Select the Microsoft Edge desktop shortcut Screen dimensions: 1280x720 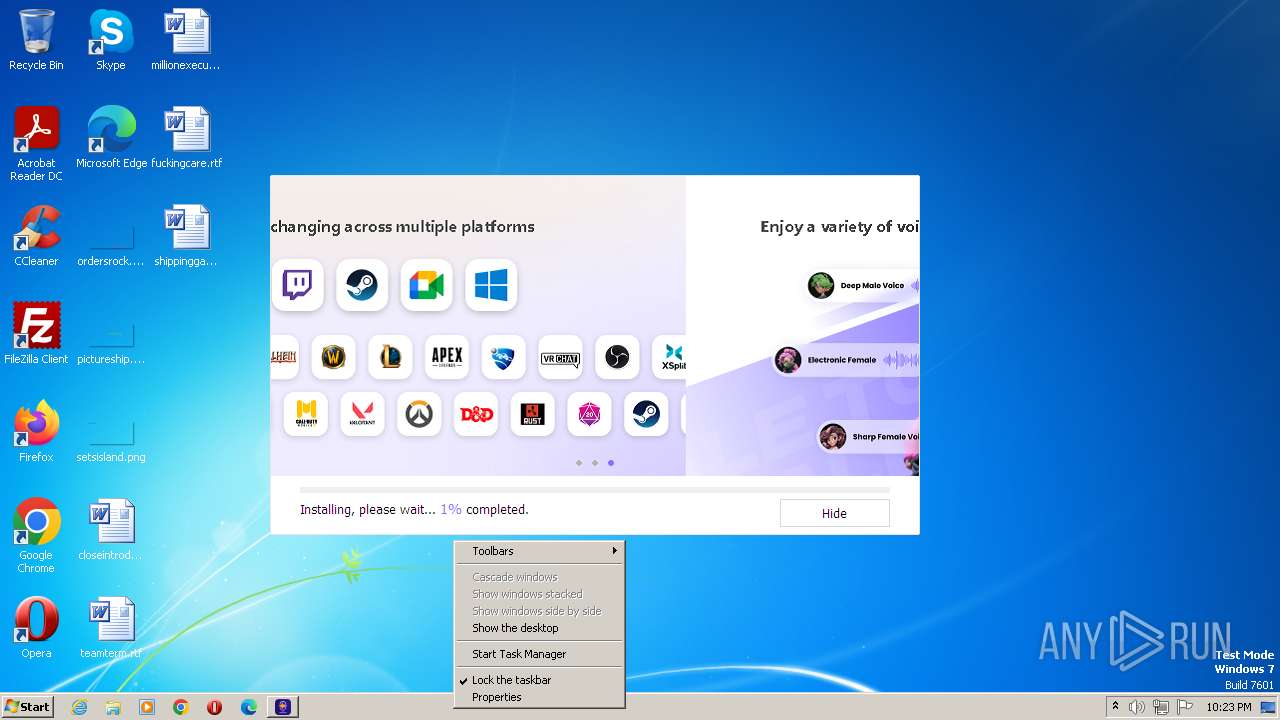pos(111,138)
